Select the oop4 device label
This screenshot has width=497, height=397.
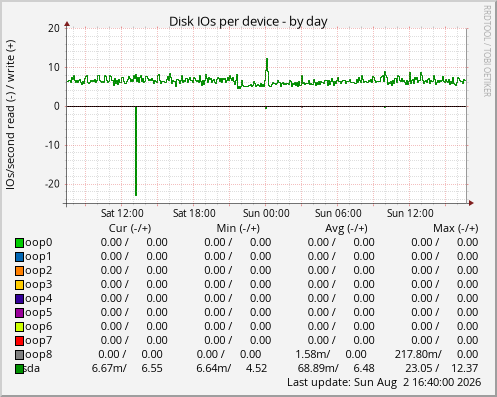point(38,299)
